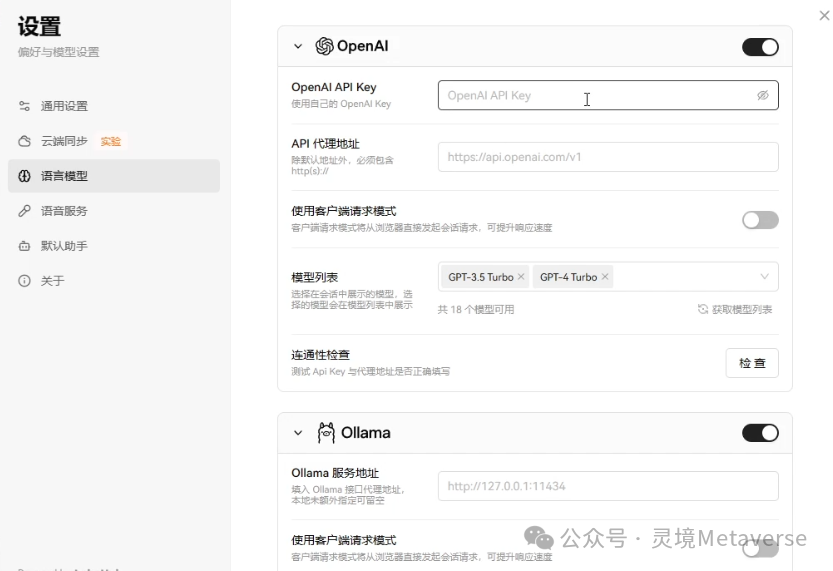The image size is (833, 571).
Task: Click the refresh icon next to 获取模型列表
Action: (x=703, y=309)
